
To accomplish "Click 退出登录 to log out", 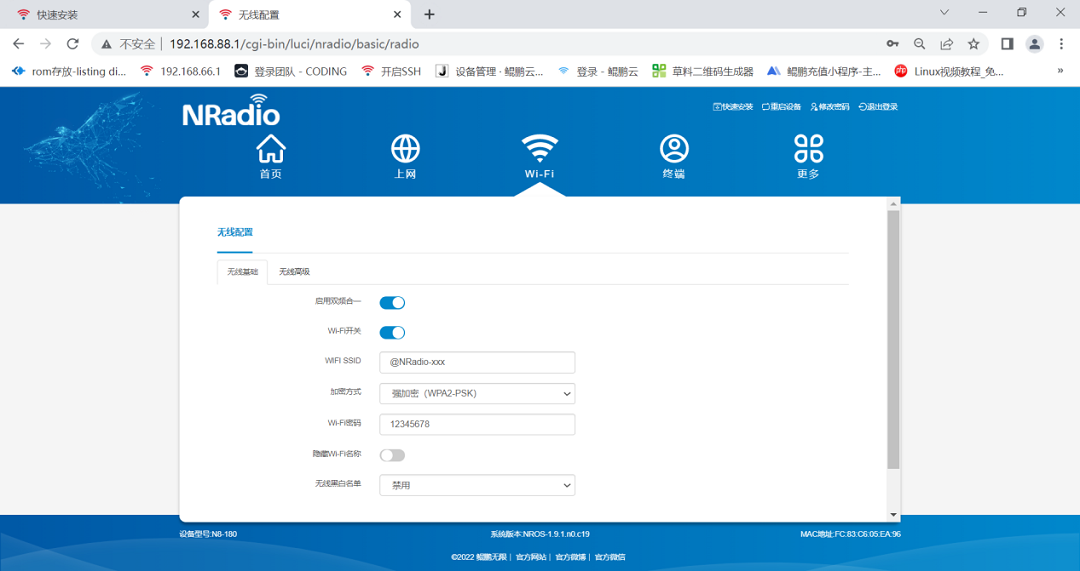I will click(x=878, y=107).
